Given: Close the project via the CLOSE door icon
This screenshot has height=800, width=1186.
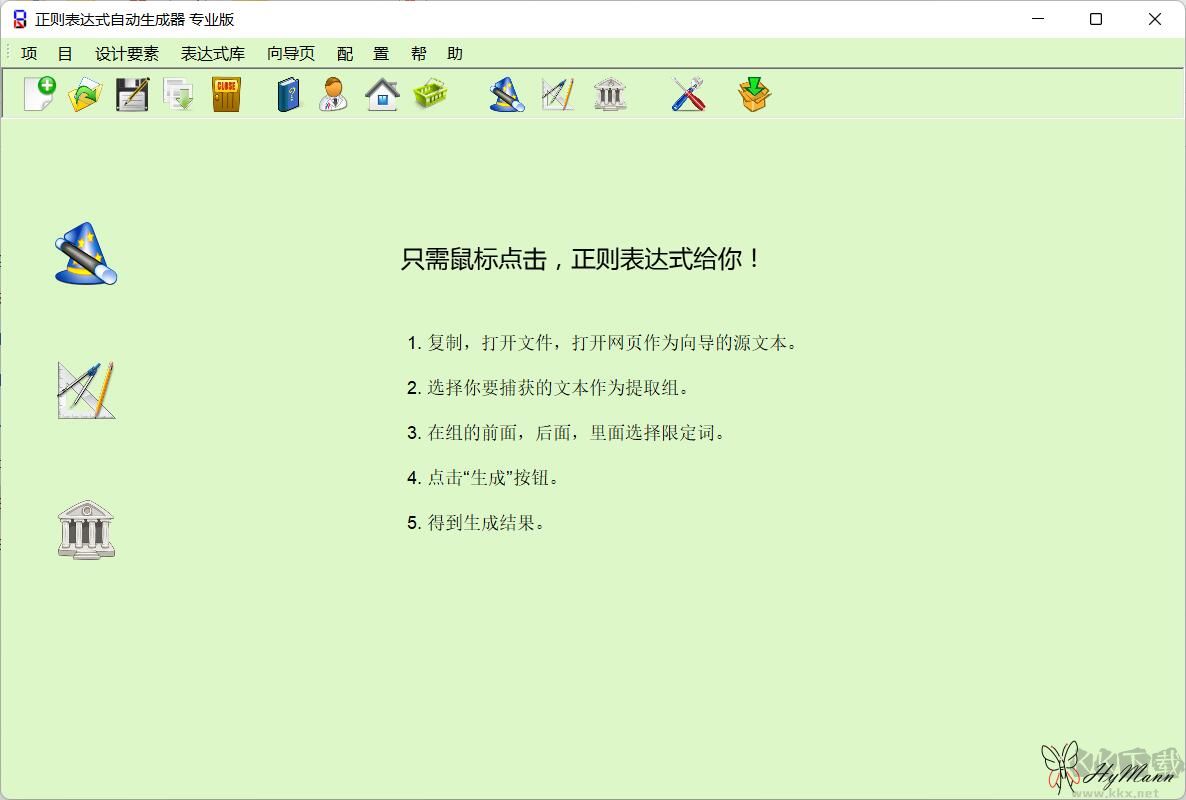Looking at the screenshot, I should click(226, 93).
